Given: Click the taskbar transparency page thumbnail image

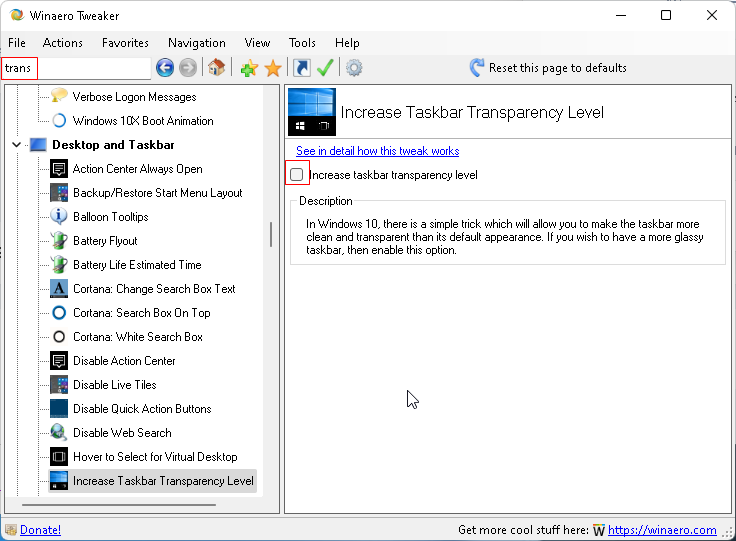Looking at the screenshot, I should coord(312,112).
